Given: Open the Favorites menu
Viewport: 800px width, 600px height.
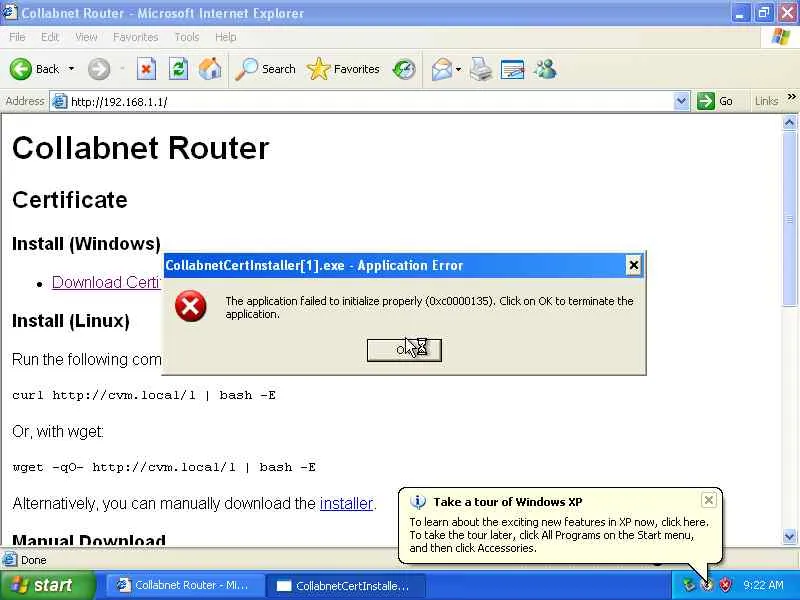Looking at the screenshot, I should 135,37.
